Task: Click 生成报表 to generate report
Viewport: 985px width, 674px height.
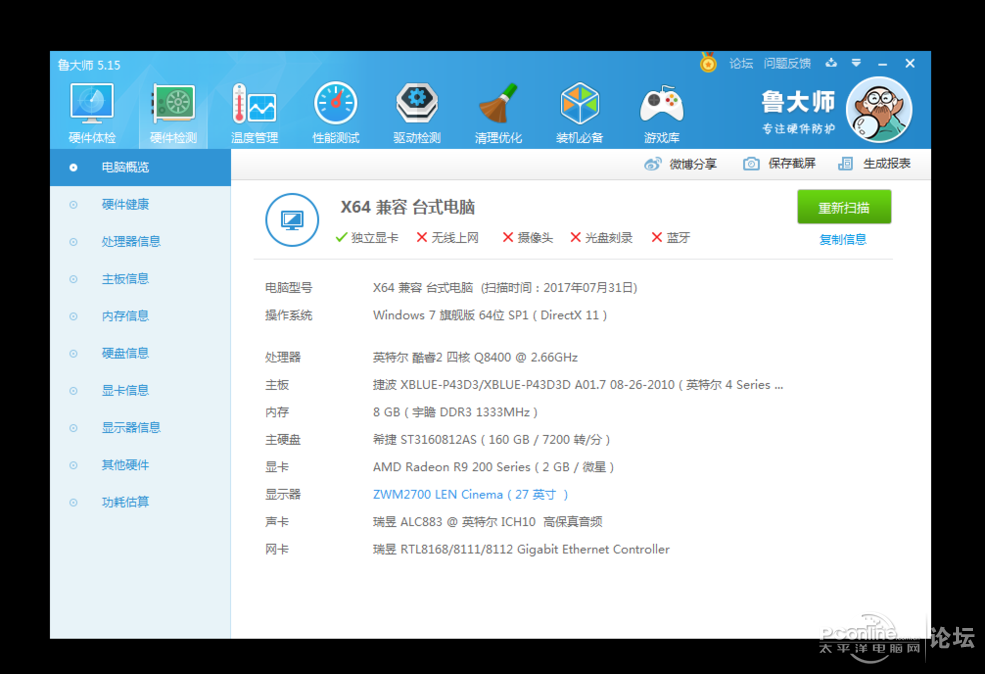Action: (886, 164)
